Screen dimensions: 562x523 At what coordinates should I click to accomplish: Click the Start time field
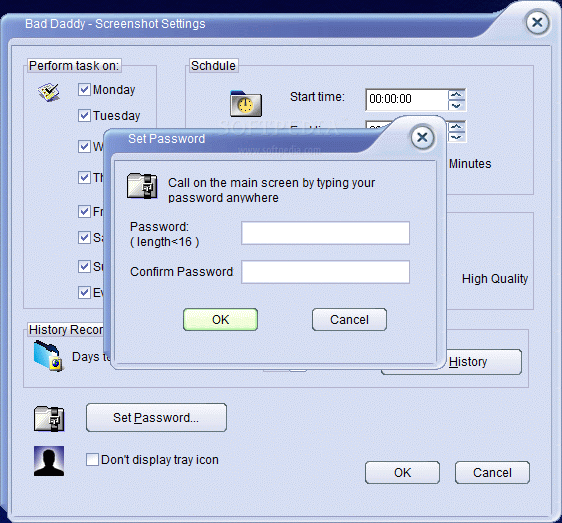click(407, 99)
